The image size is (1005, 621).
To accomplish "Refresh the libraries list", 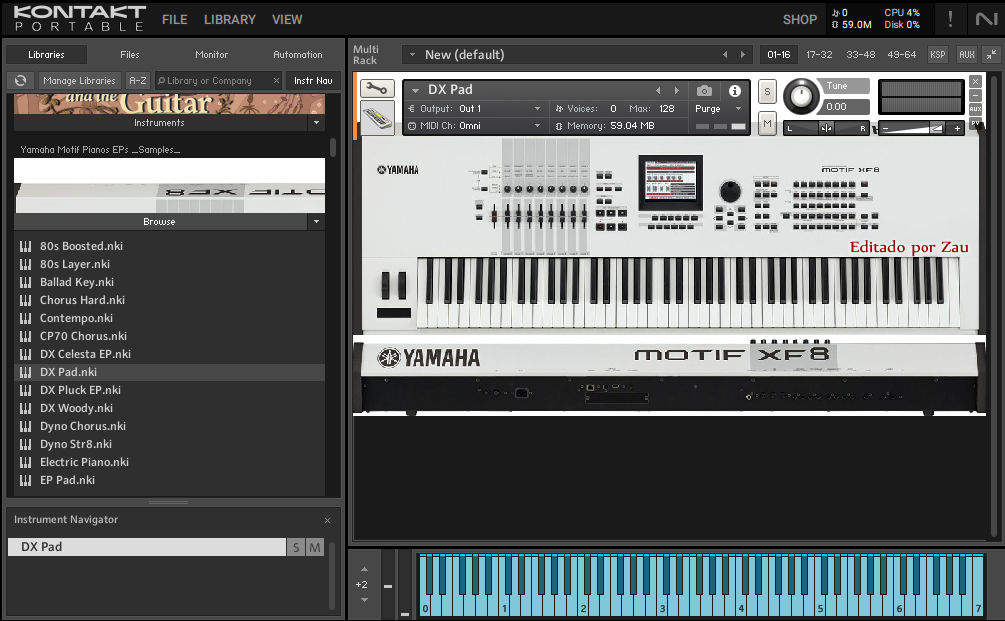I will [x=21, y=81].
